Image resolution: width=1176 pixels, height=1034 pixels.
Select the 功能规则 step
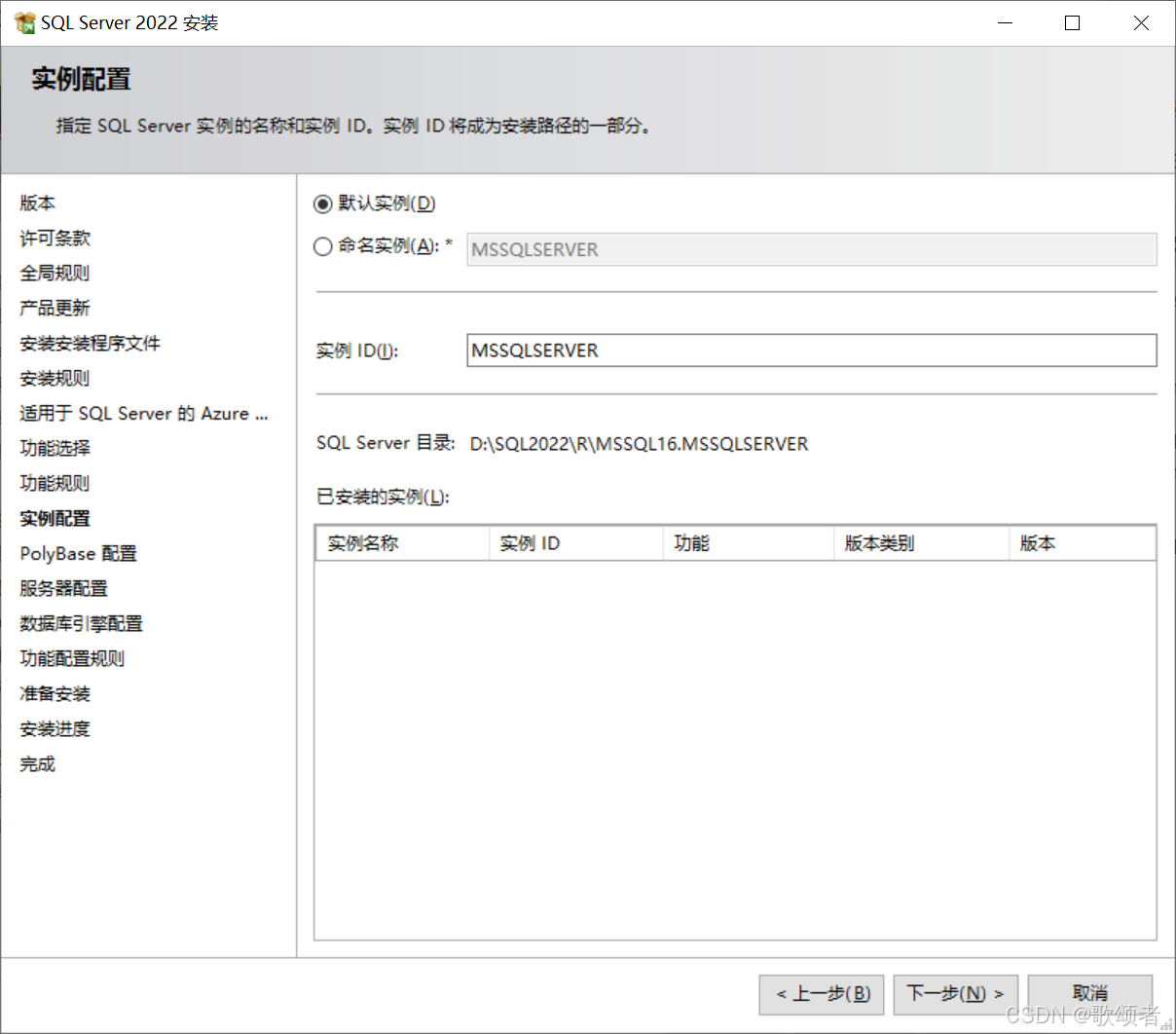[x=55, y=484]
